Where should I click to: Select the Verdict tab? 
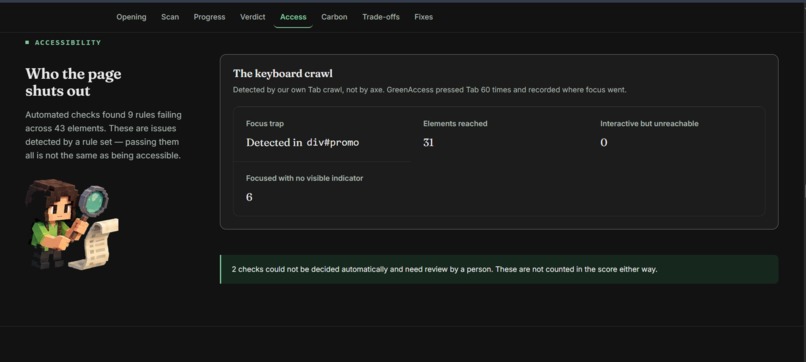tap(252, 17)
